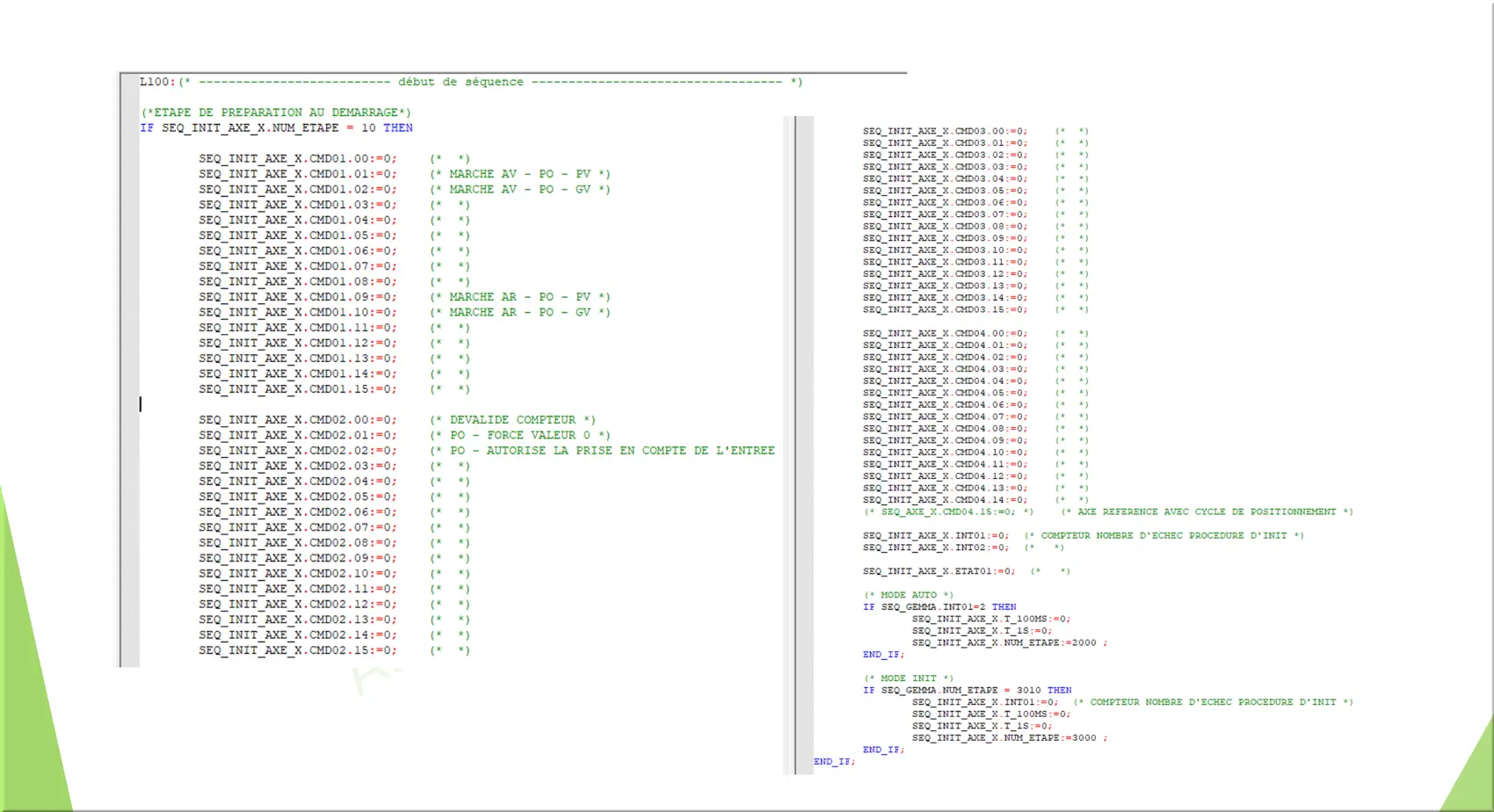Select the SEQ_INIT_AXE_X.CMD01.07:=0 statement
The width and height of the screenshot is (1494, 812).
(x=298, y=266)
